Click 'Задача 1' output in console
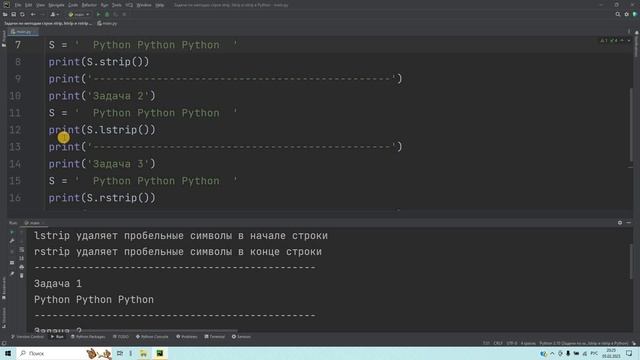The width and height of the screenshot is (640, 360). click(x=58, y=284)
